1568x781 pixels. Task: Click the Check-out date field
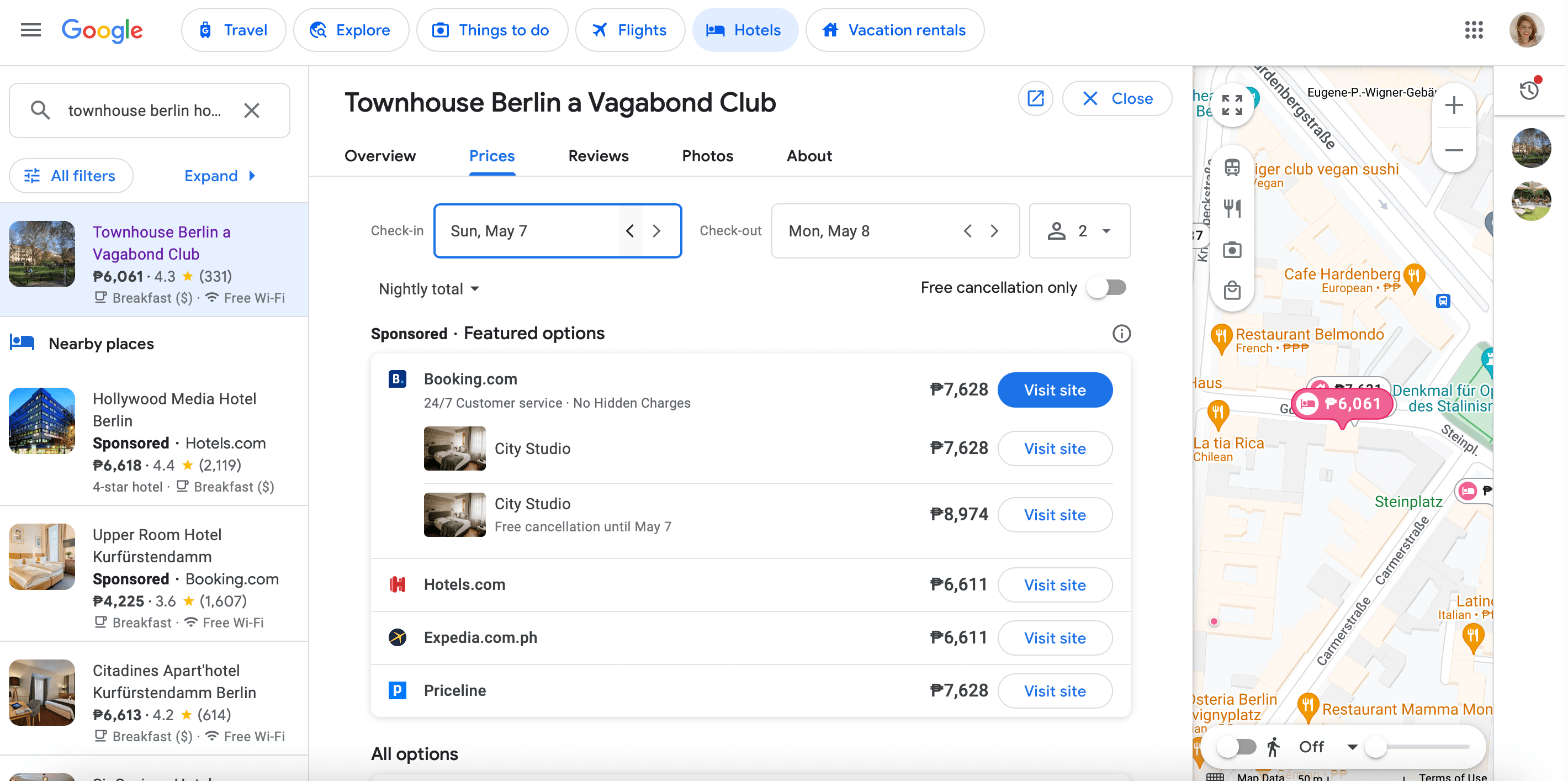click(895, 231)
